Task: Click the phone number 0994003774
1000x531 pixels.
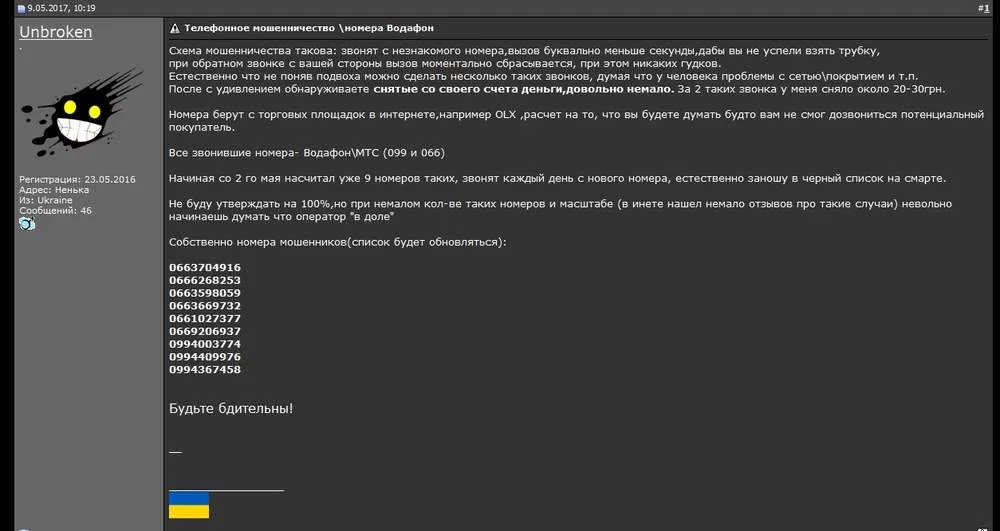Action: pos(205,344)
